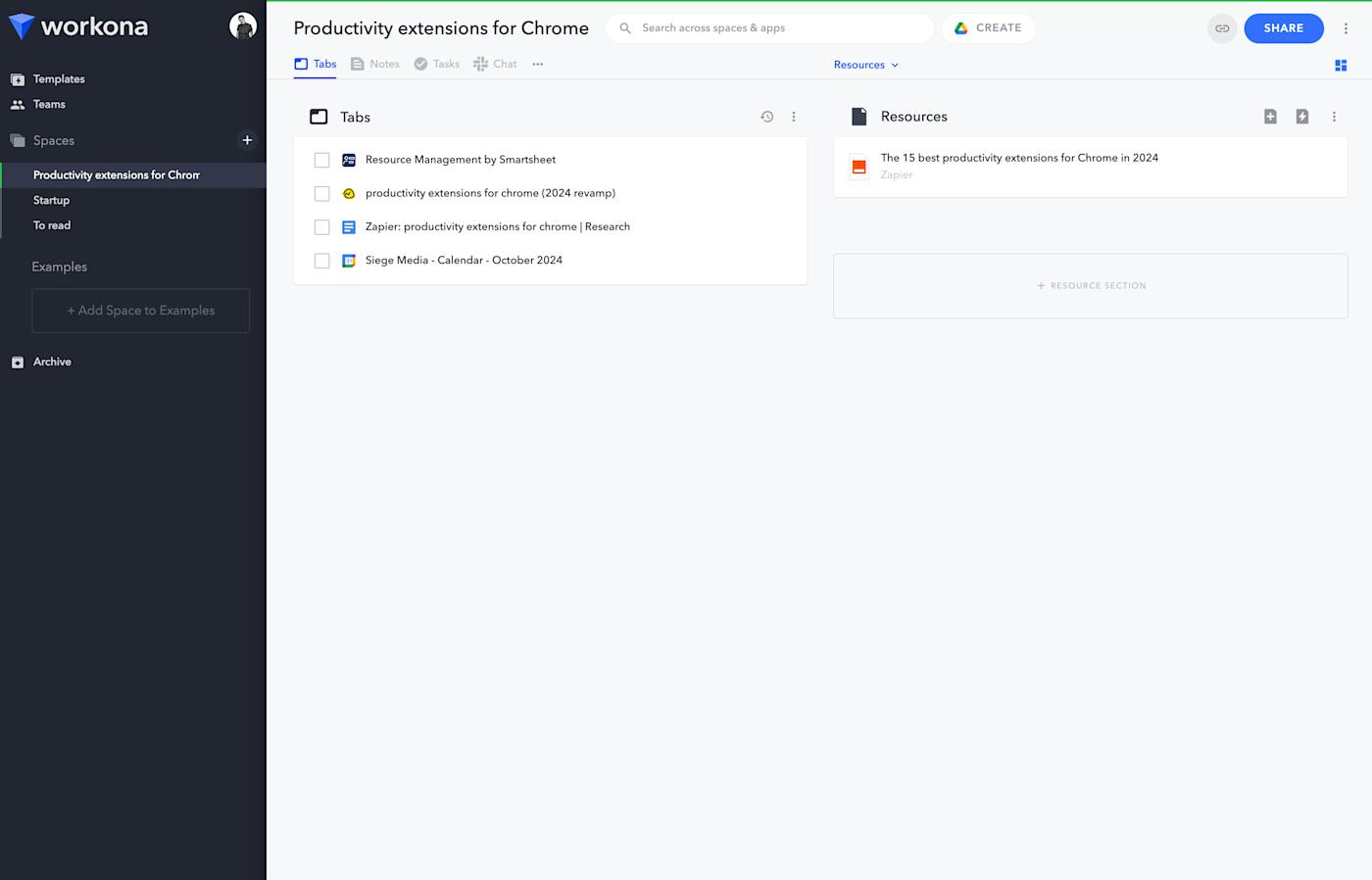This screenshot has height=880, width=1372.
Task: Open Resource Management by Smartsheet tab
Action: [461, 160]
